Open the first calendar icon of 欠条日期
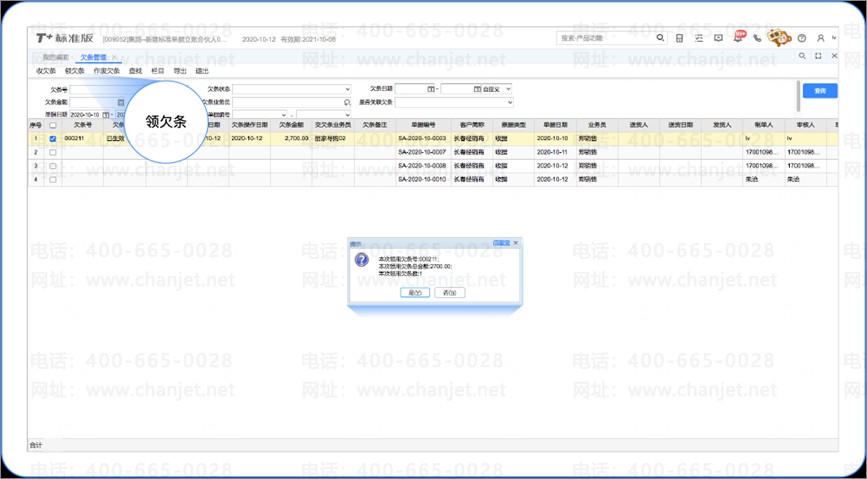The height and width of the screenshot is (479, 867). pos(431,88)
